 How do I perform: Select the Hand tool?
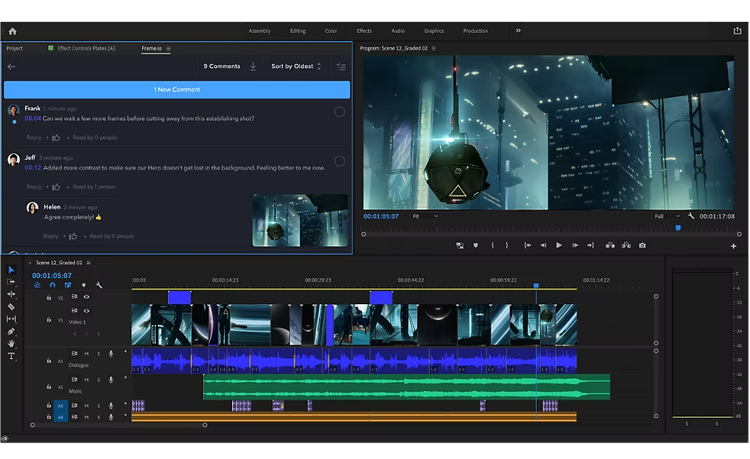pyautogui.click(x=12, y=344)
